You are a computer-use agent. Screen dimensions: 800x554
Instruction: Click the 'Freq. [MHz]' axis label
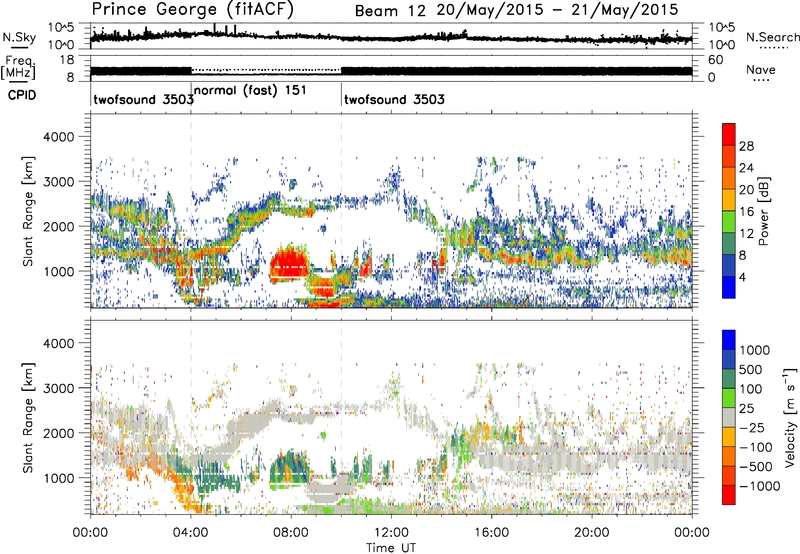[19, 67]
